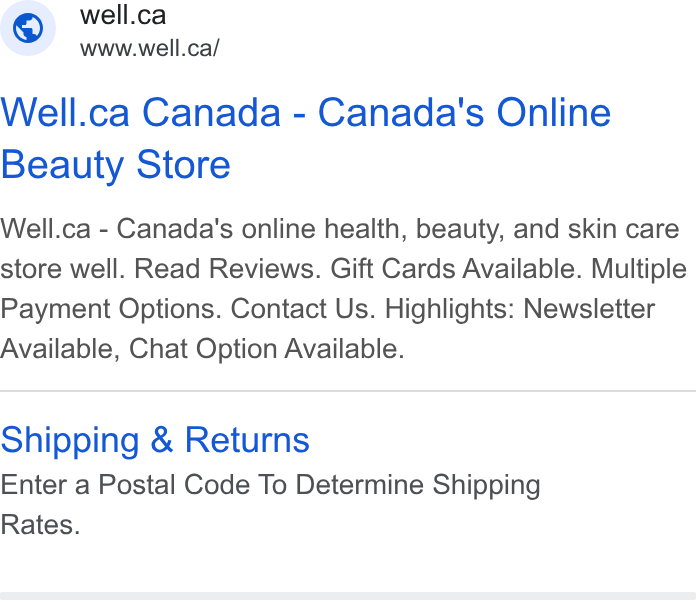Click the globe favicon beside well.ca
Screen dimensions: 696x600
pos(28,28)
